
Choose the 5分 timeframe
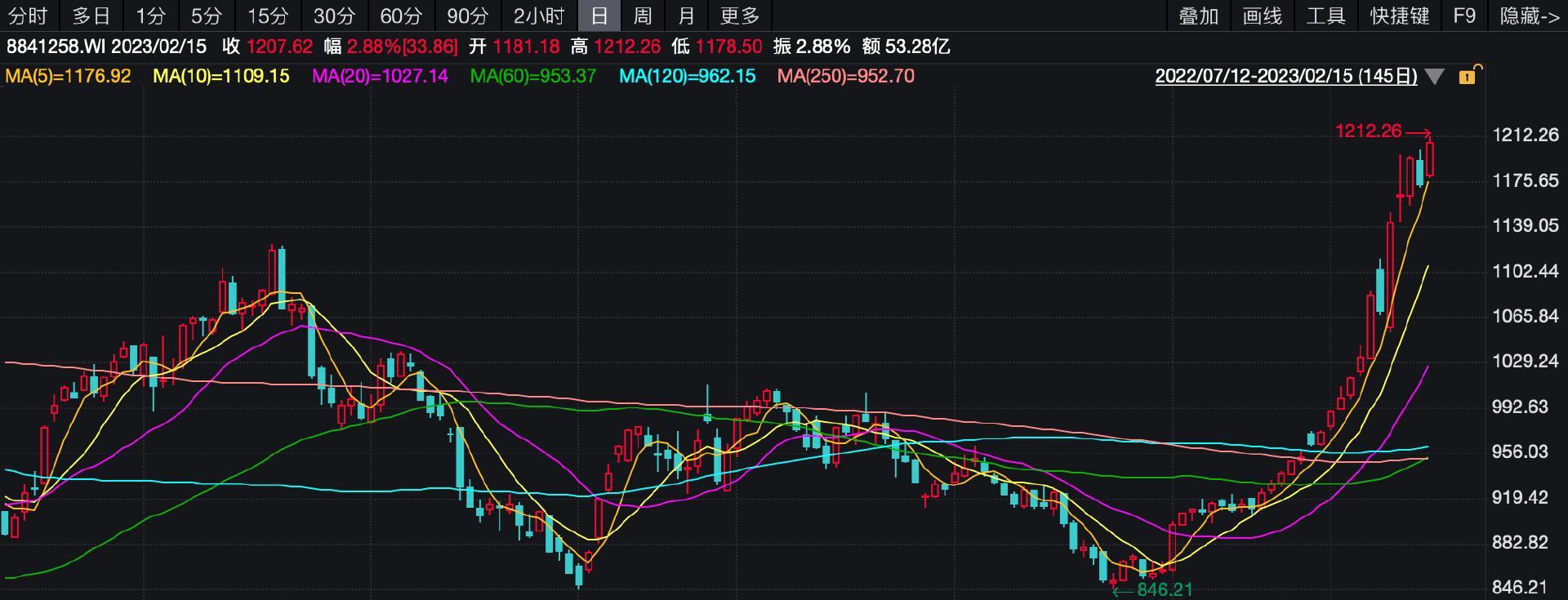[x=207, y=16]
